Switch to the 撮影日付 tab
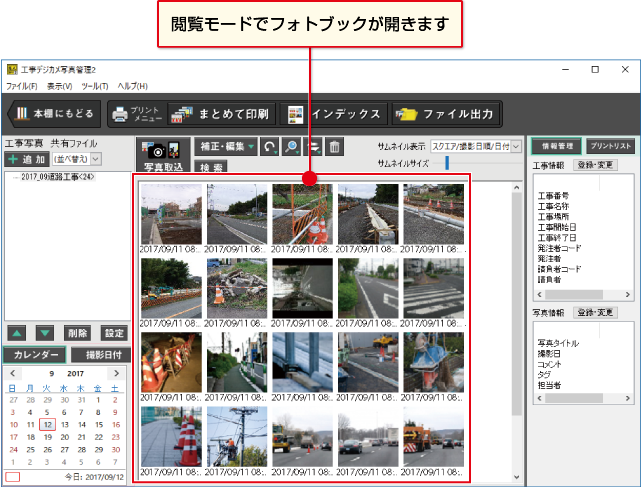 click(x=99, y=354)
